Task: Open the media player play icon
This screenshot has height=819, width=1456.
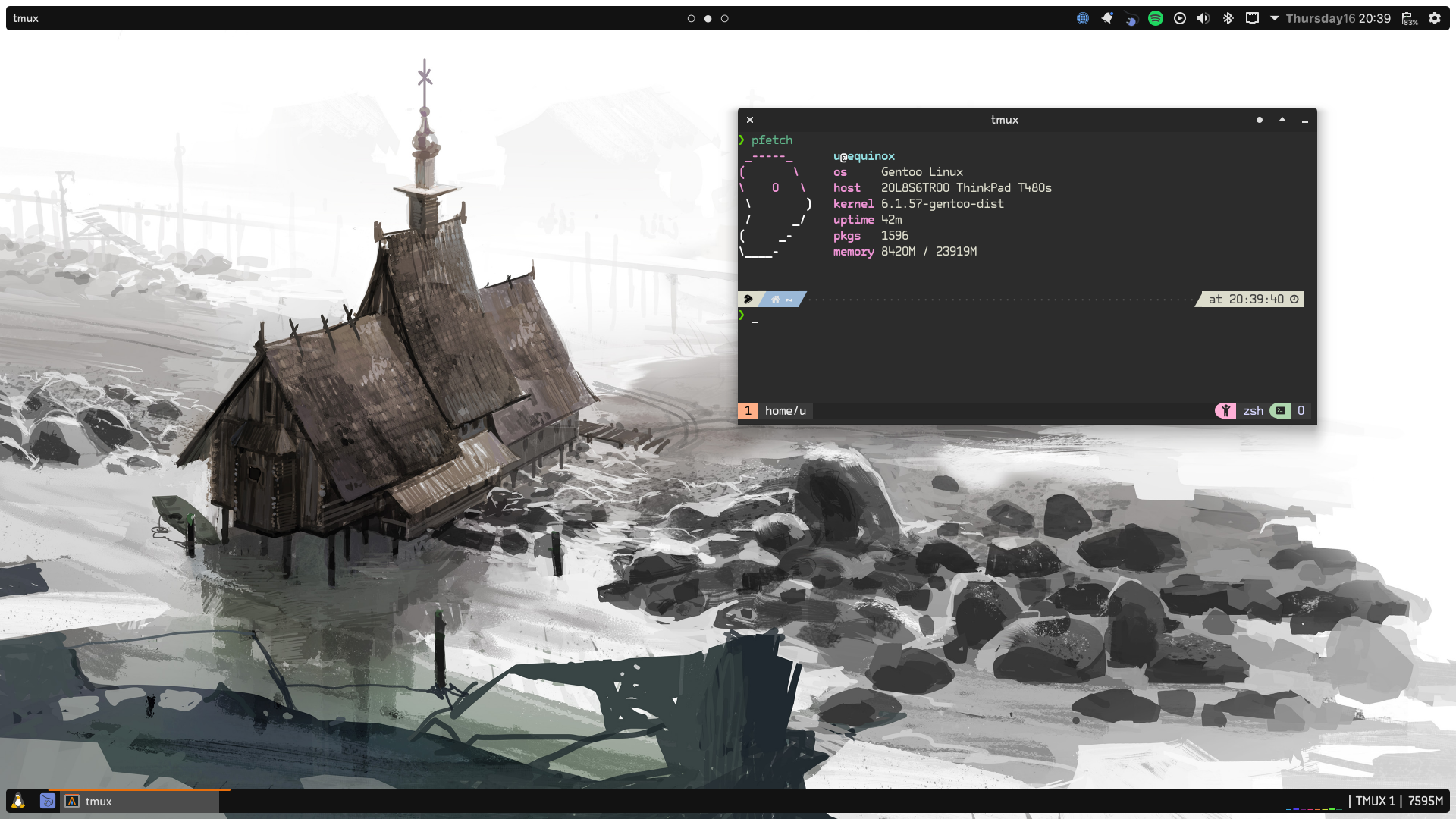Action: pos(1179,18)
